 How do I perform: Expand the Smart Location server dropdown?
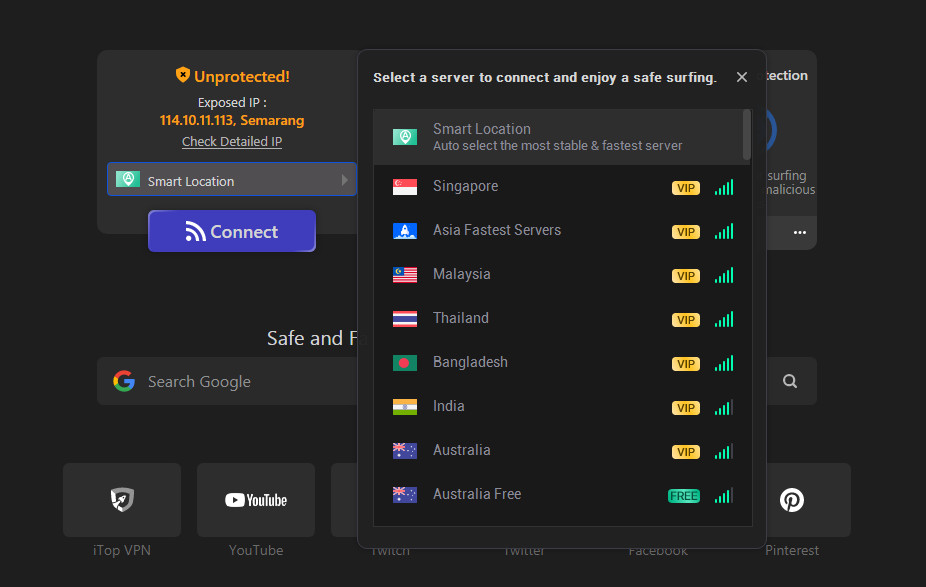(x=232, y=180)
